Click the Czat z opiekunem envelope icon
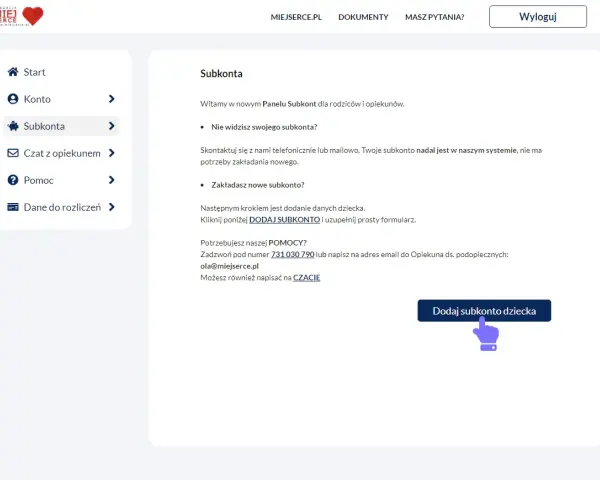600x480 pixels. tap(13, 153)
